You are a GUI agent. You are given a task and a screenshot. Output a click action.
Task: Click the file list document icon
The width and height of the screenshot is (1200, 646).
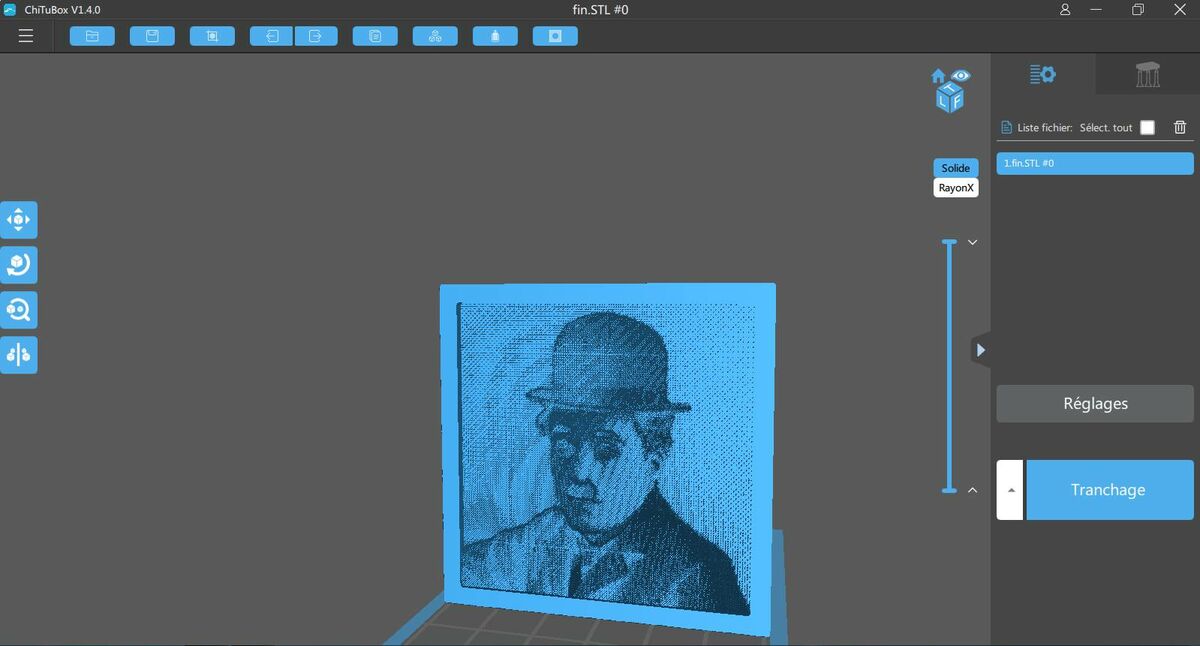click(x=1007, y=128)
